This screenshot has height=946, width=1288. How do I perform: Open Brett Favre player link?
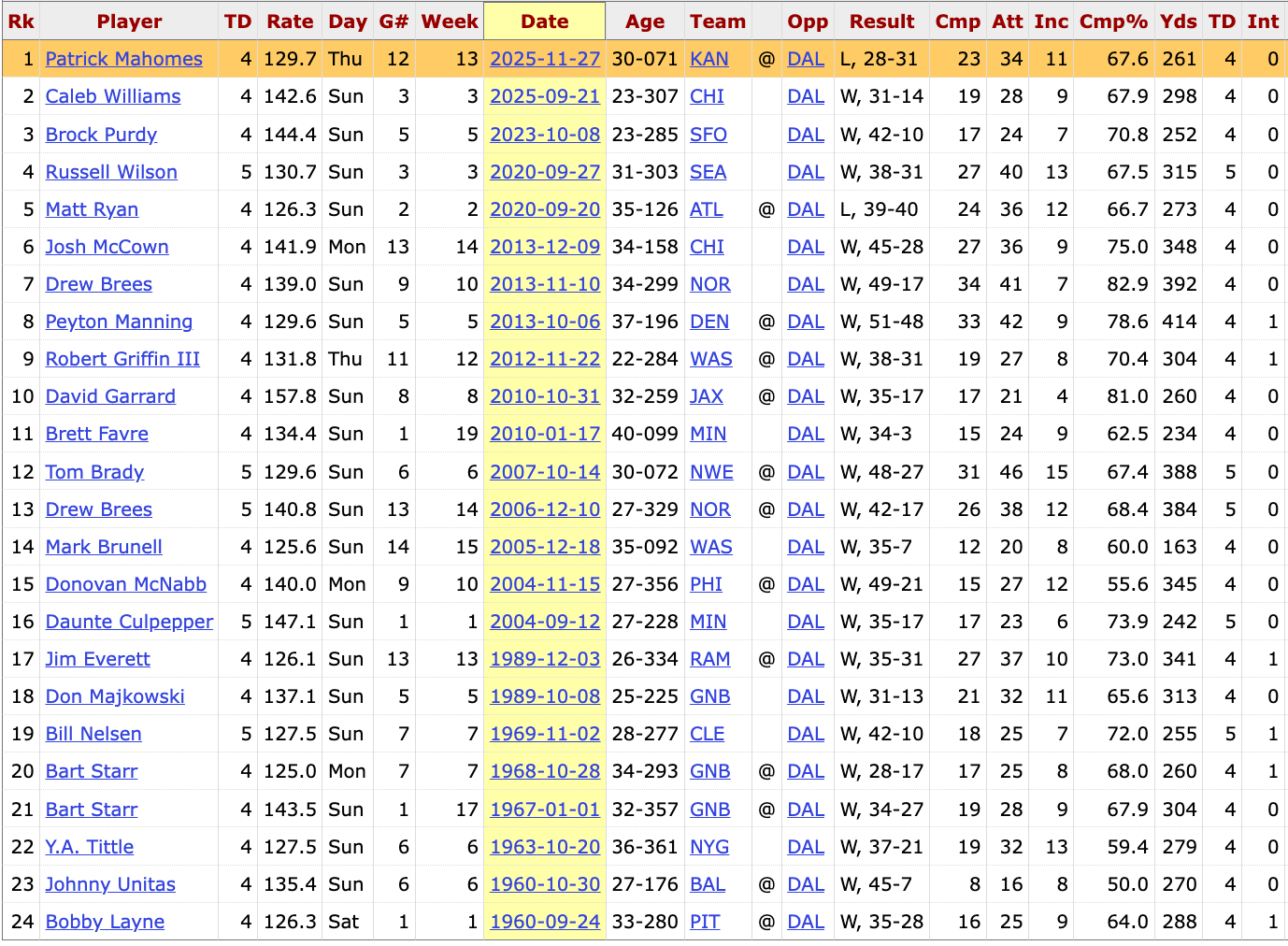point(97,434)
